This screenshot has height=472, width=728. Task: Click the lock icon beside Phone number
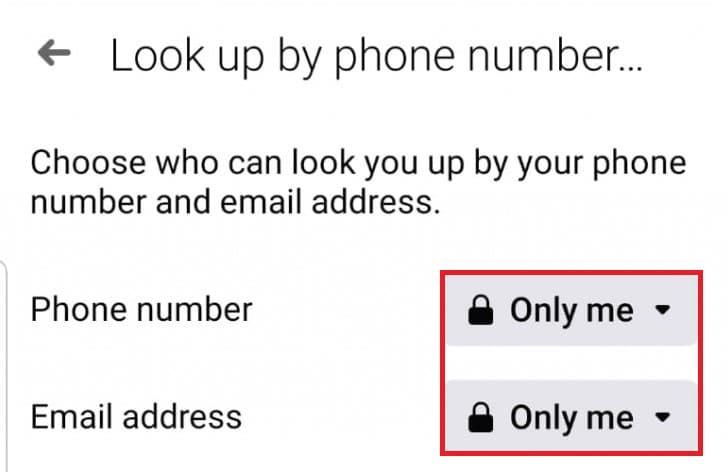(x=482, y=312)
